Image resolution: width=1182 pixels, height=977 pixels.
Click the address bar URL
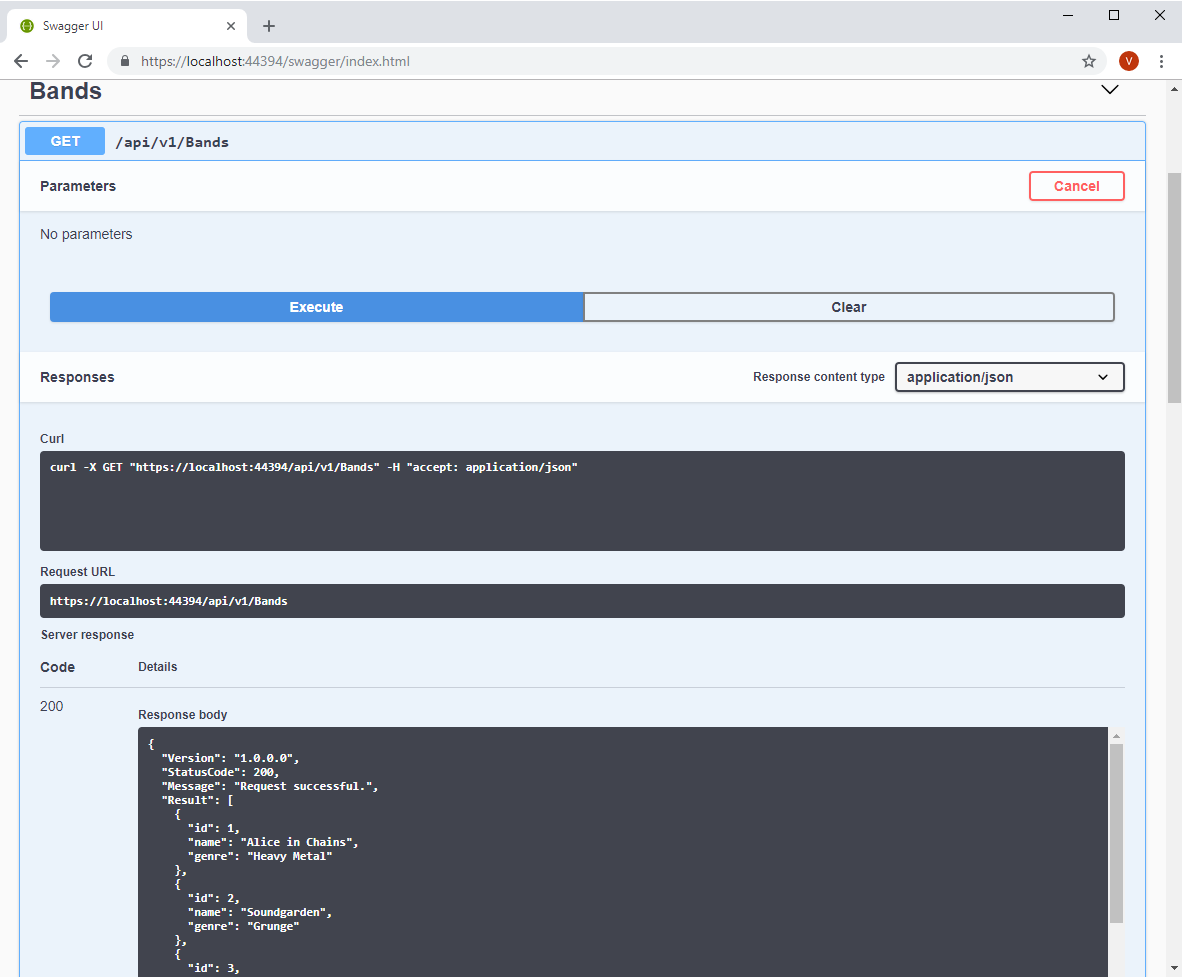(275, 61)
